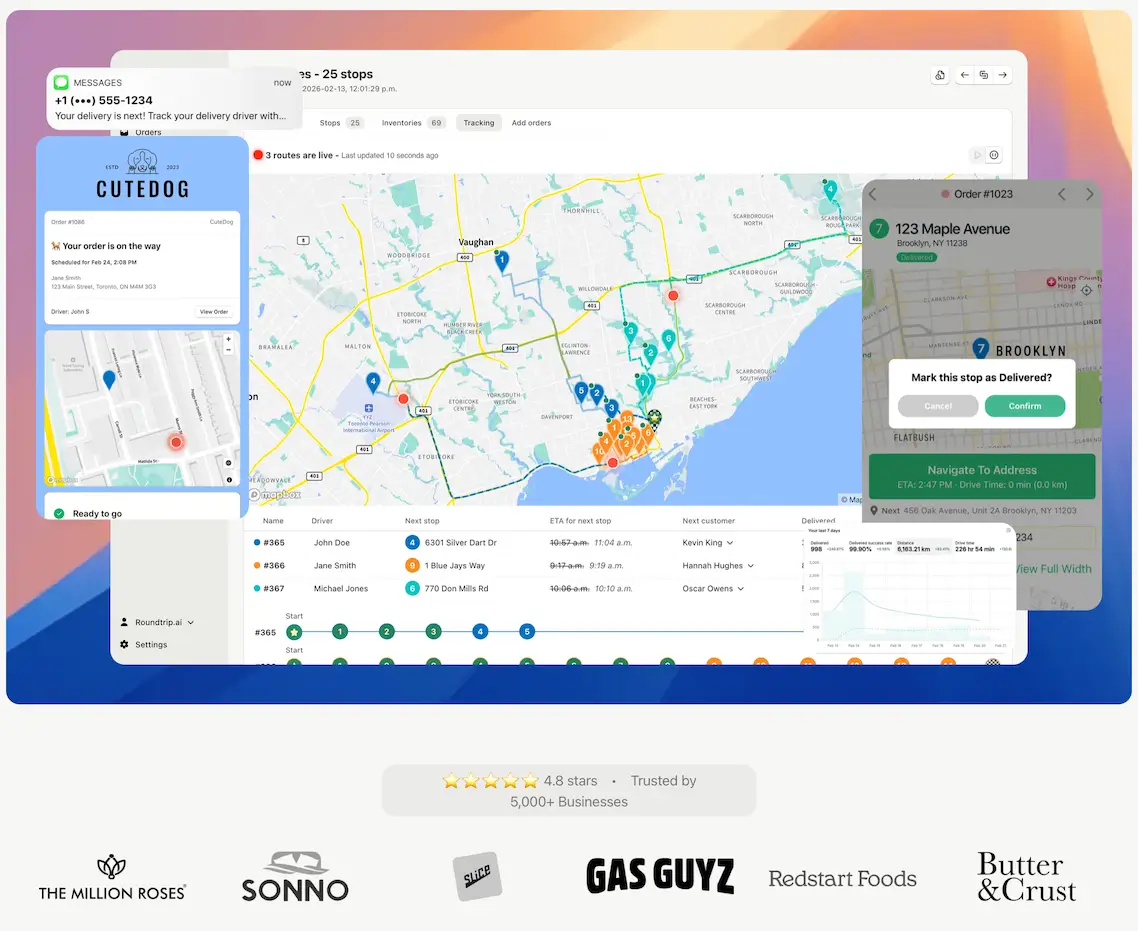The image size is (1138, 931).
Task: Expand Kevin King next customer dropdown
Action: 729,543
